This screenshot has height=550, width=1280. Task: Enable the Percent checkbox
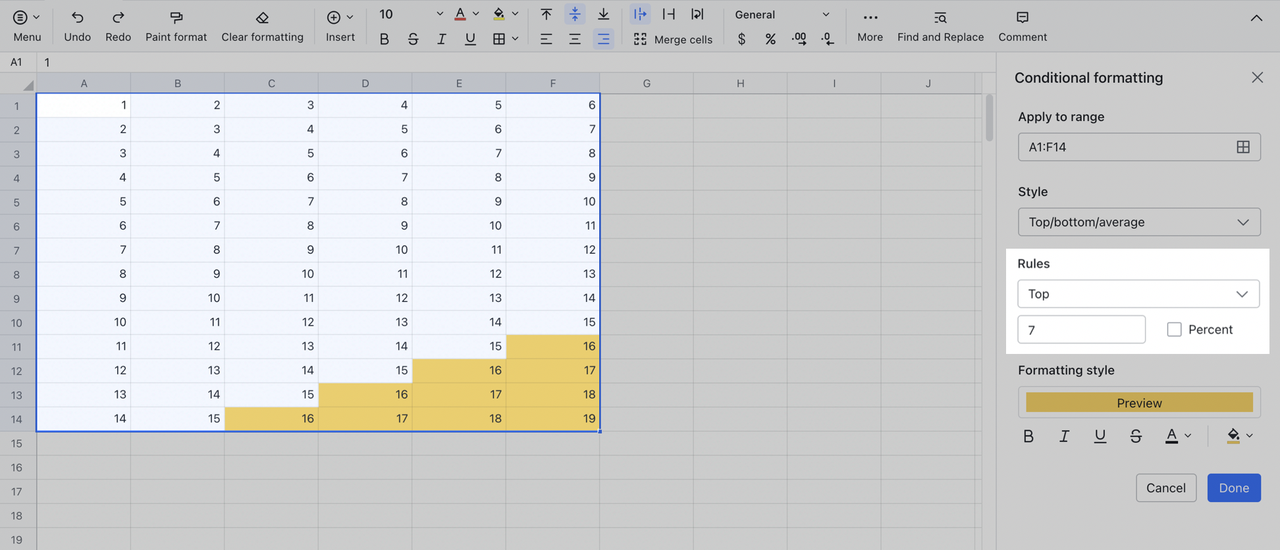[1174, 330]
